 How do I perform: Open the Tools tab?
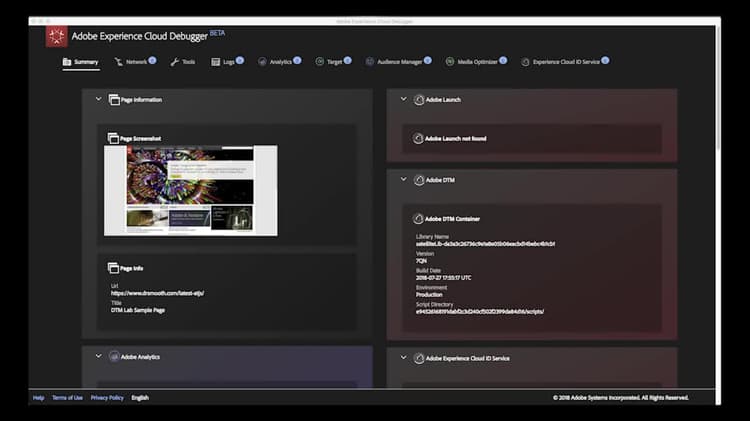click(x=183, y=62)
